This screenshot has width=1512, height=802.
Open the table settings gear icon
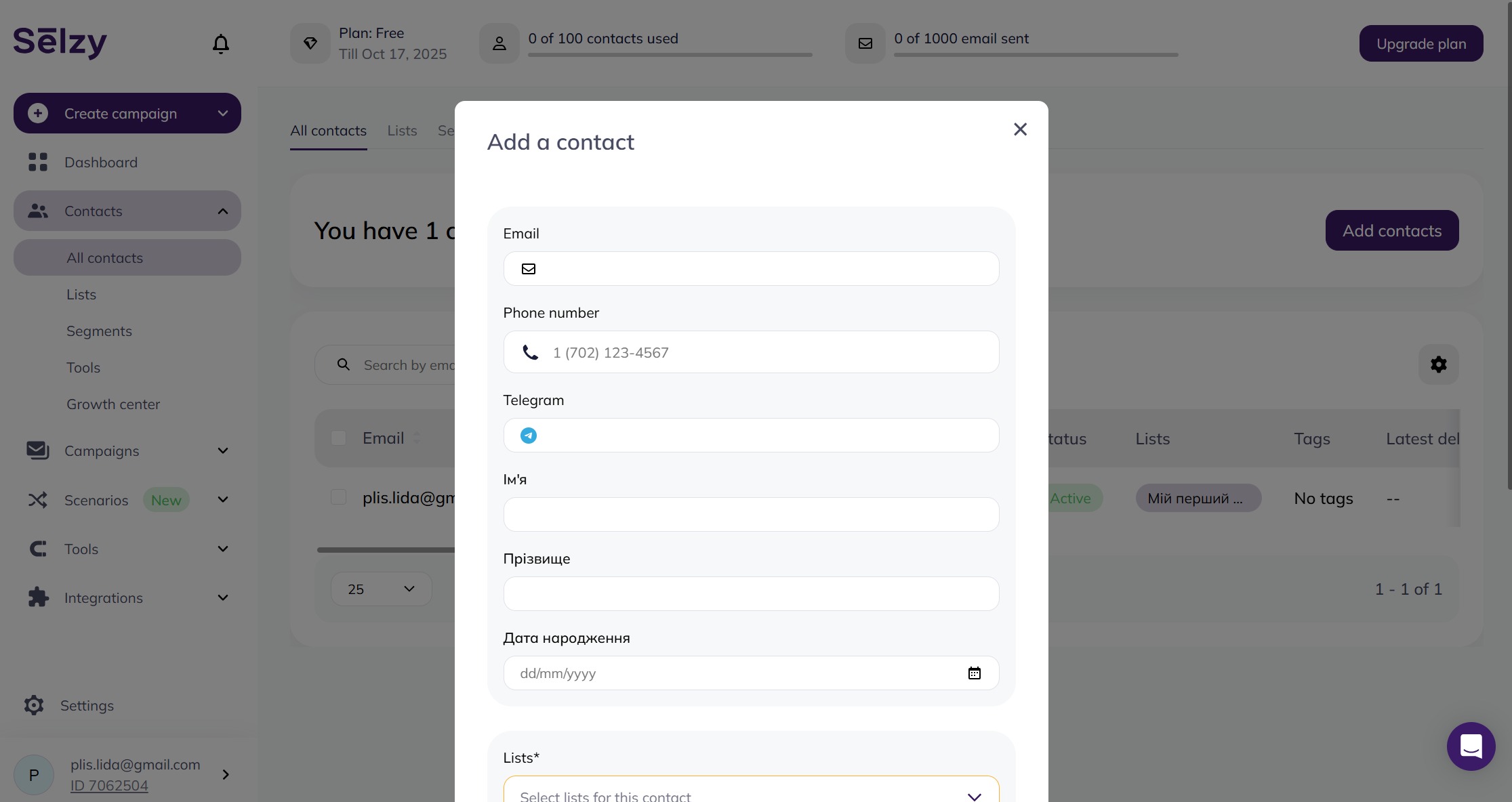(1439, 364)
